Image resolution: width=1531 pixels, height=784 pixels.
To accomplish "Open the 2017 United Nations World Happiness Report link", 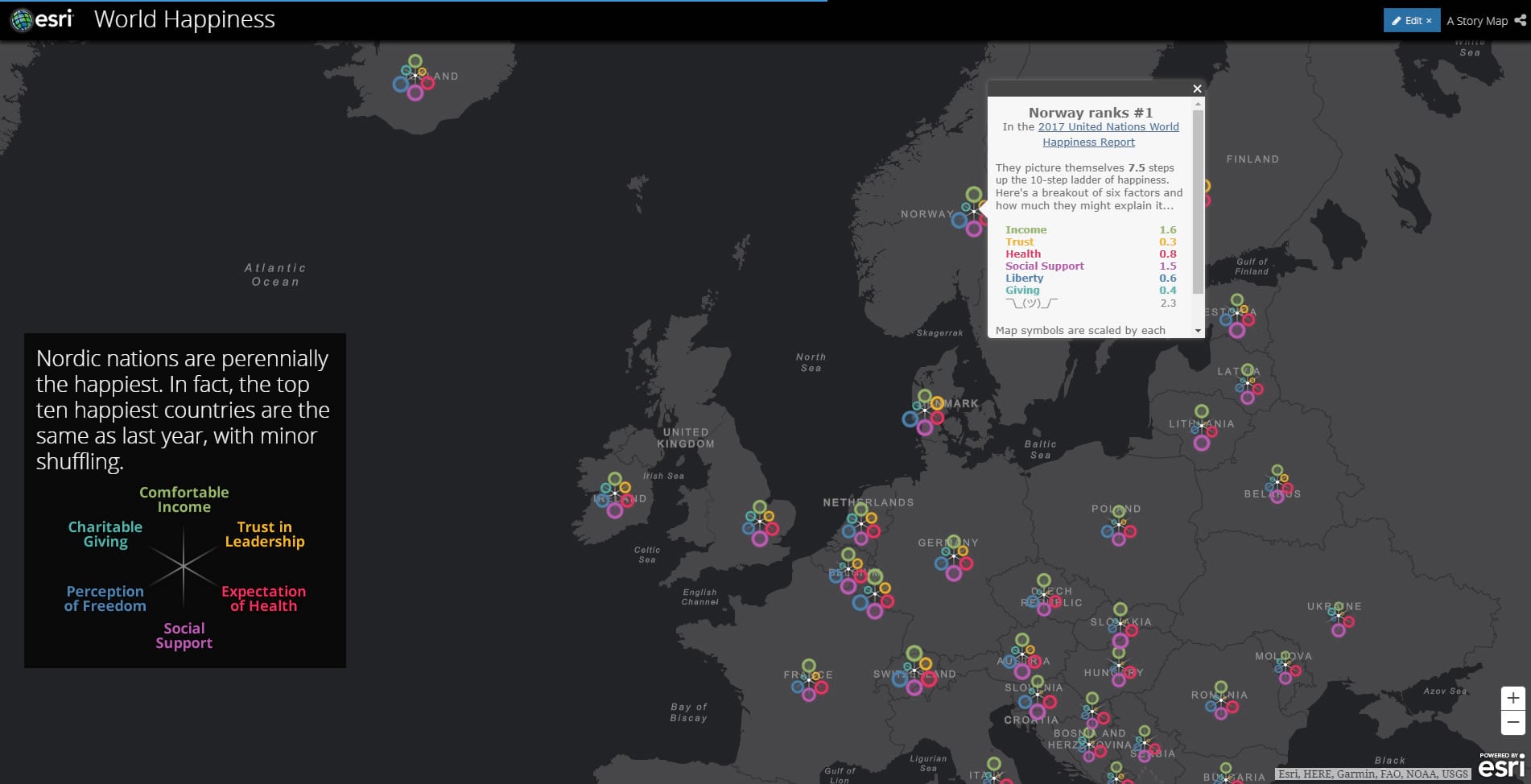I will 1108,127.
